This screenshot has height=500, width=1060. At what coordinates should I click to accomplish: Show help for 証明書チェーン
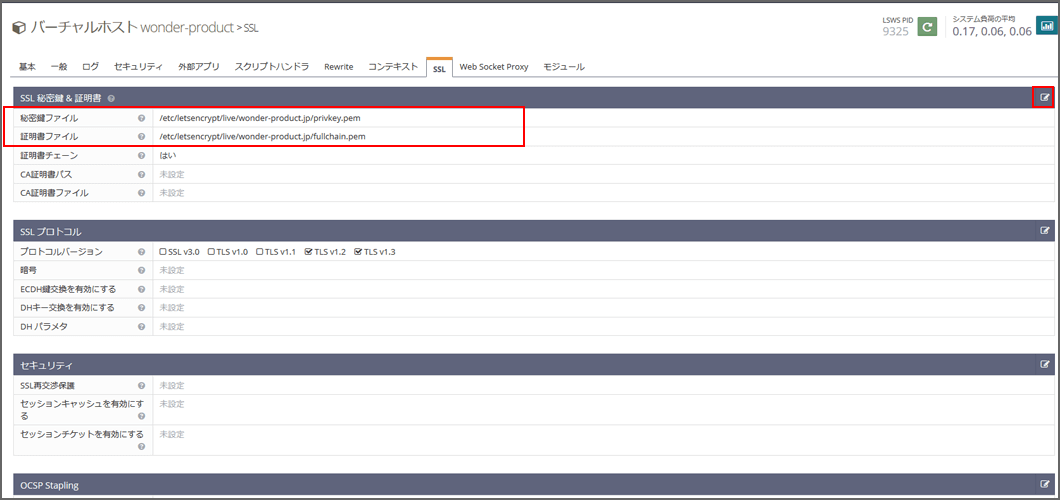(142, 156)
